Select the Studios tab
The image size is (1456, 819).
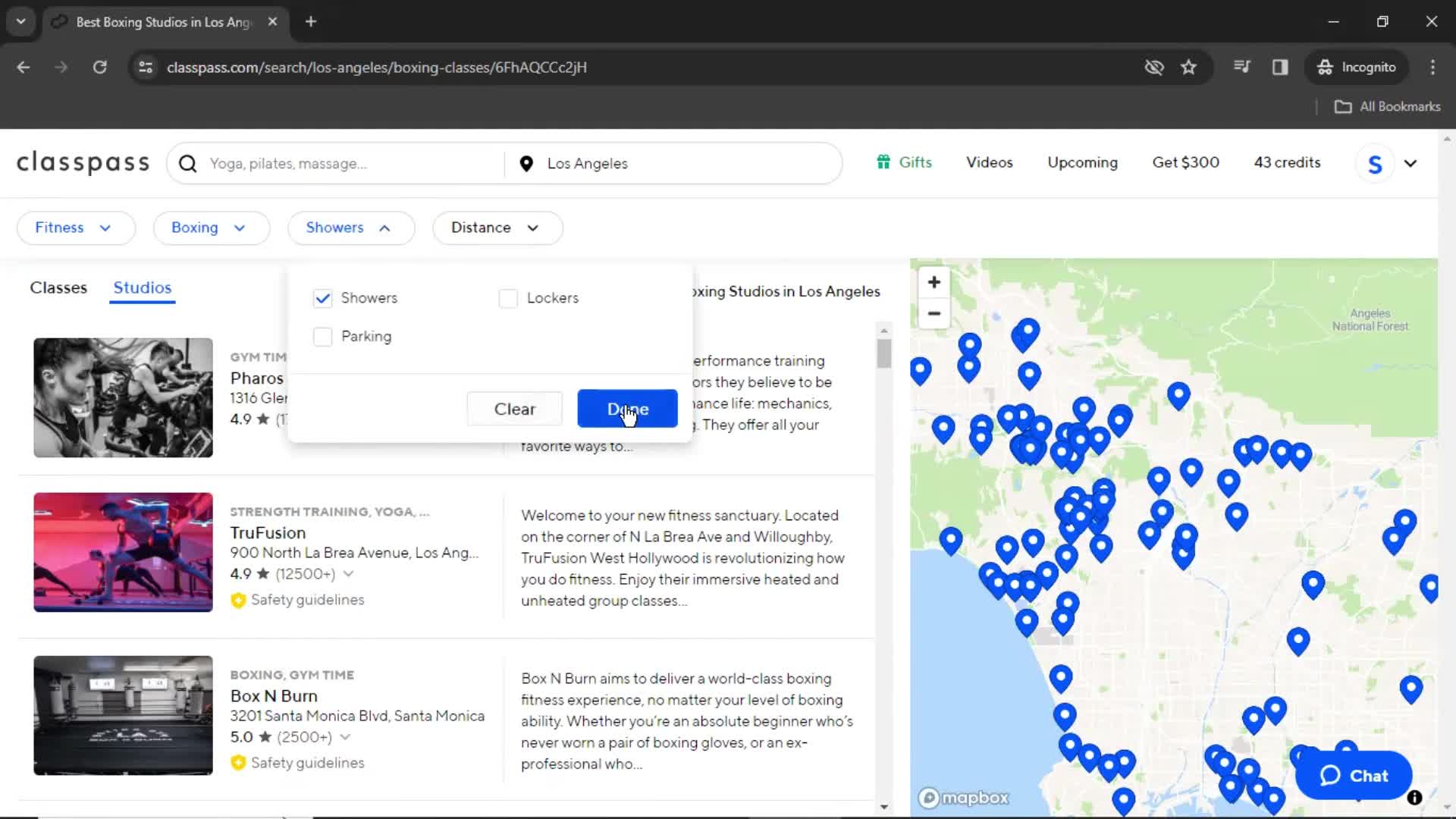(x=143, y=287)
